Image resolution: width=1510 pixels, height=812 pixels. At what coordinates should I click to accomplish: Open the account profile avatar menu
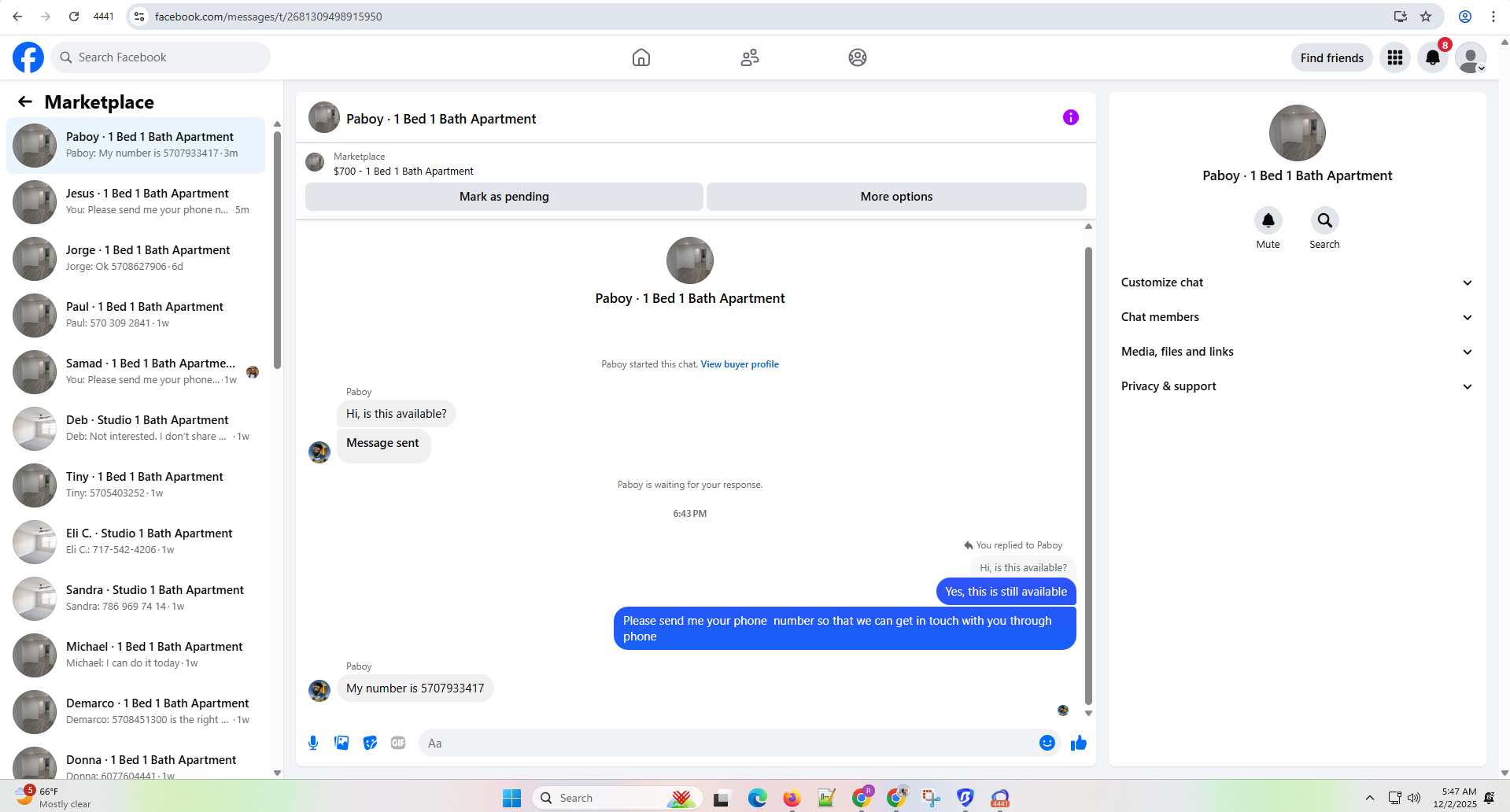(x=1471, y=57)
